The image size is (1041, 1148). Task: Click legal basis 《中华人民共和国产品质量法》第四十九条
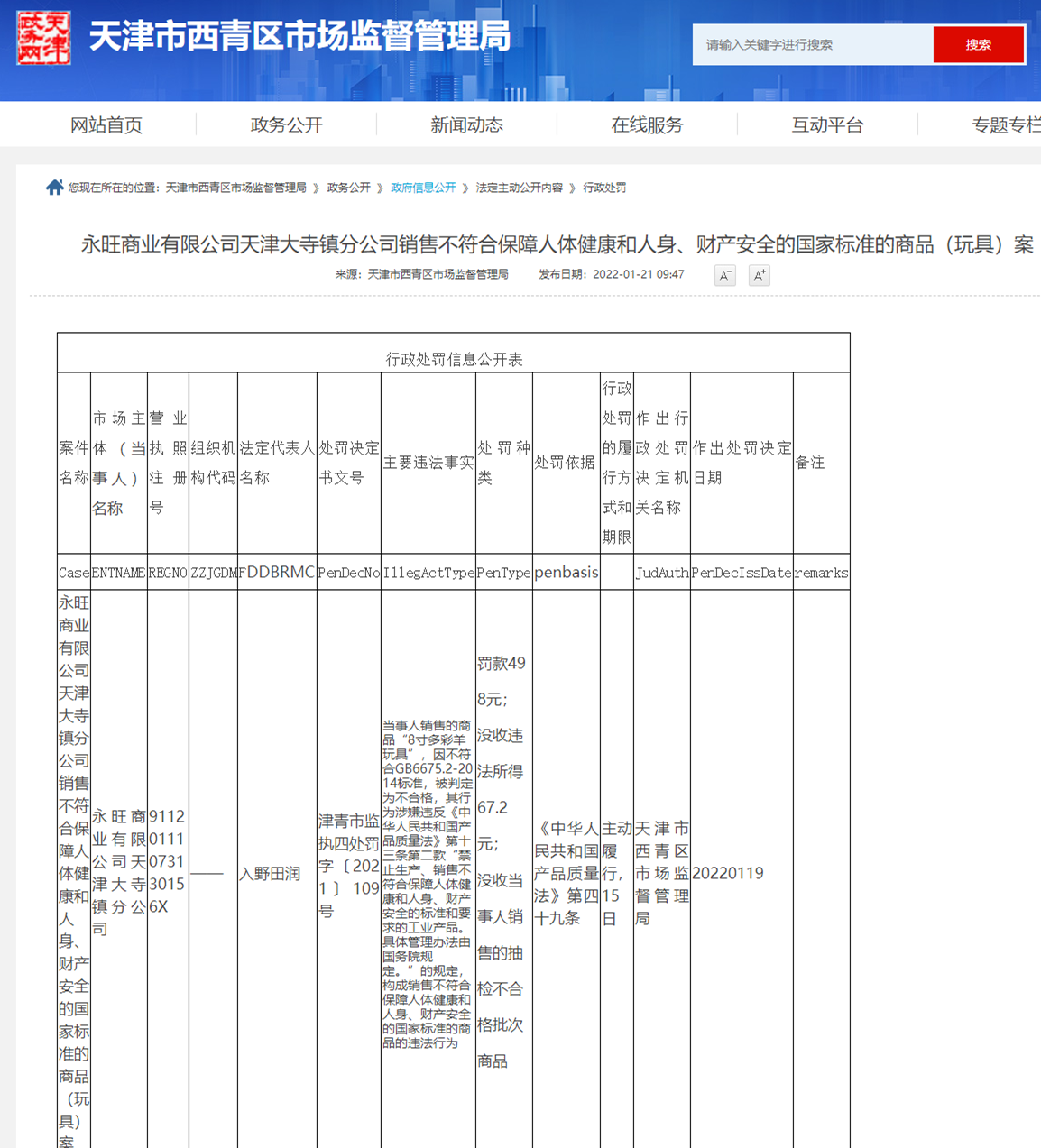[x=566, y=873]
